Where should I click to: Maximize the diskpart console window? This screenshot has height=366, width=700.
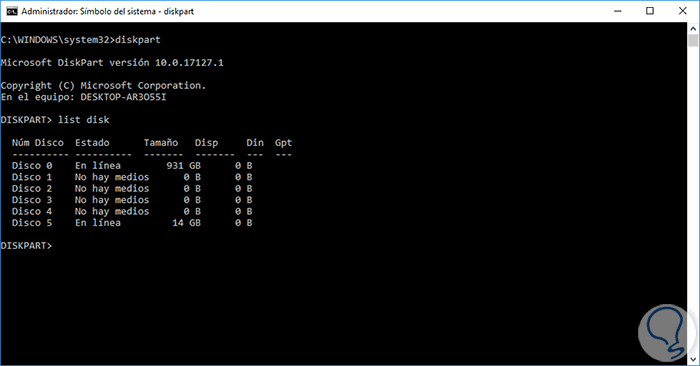click(650, 11)
